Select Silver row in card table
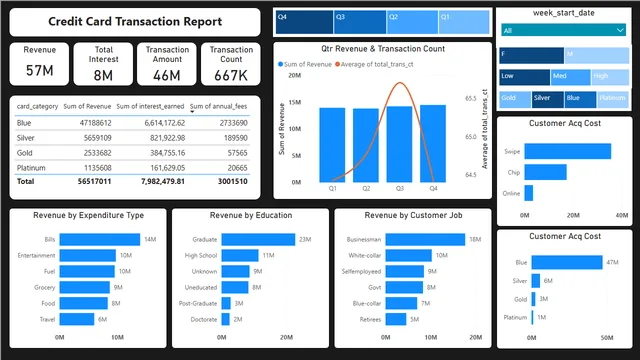This screenshot has height=360, width=640. pos(132,138)
